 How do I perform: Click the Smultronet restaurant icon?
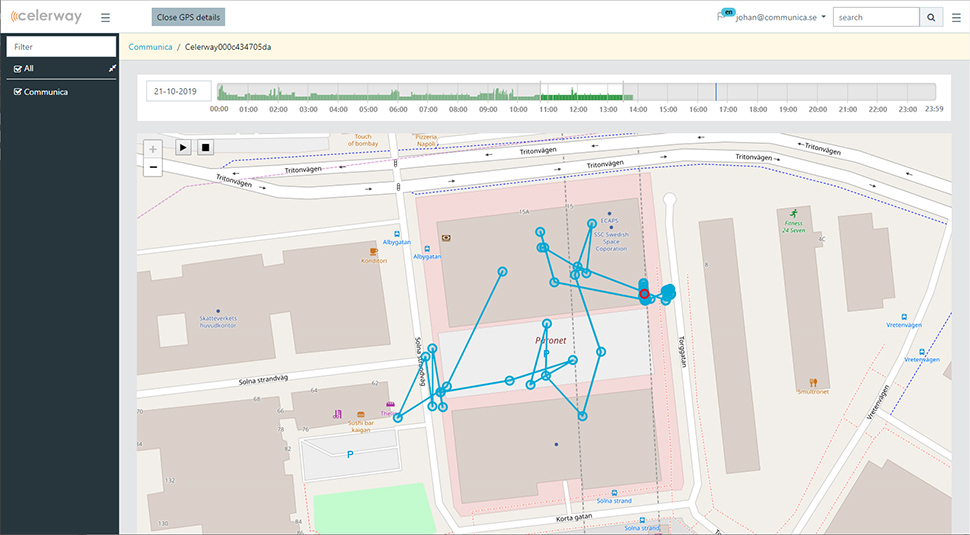point(813,383)
